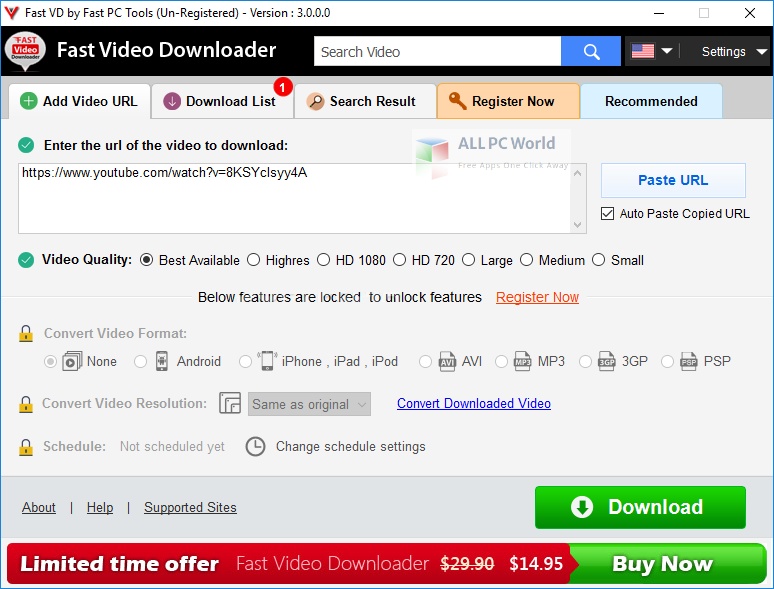Click the padlock next to Schedule
The width and height of the screenshot is (774, 589).
click(x=26, y=447)
